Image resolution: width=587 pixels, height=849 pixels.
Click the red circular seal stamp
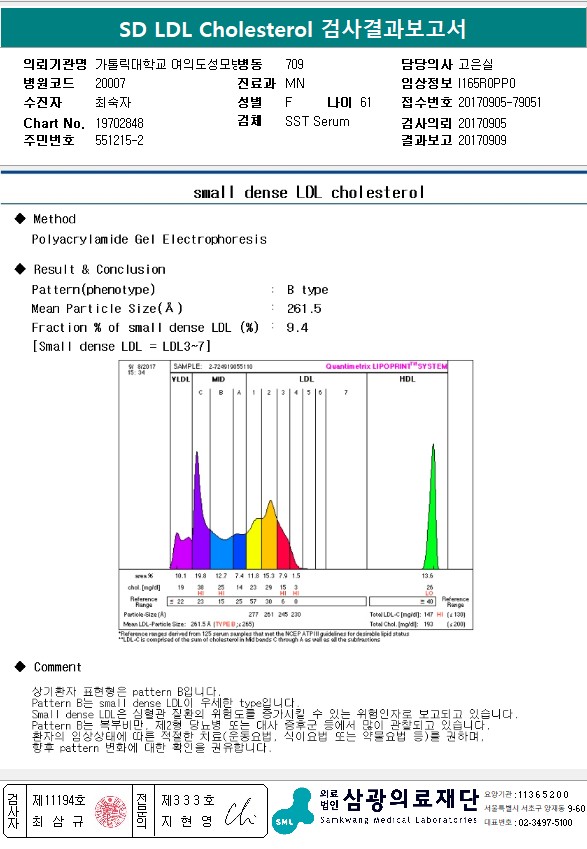[110, 811]
